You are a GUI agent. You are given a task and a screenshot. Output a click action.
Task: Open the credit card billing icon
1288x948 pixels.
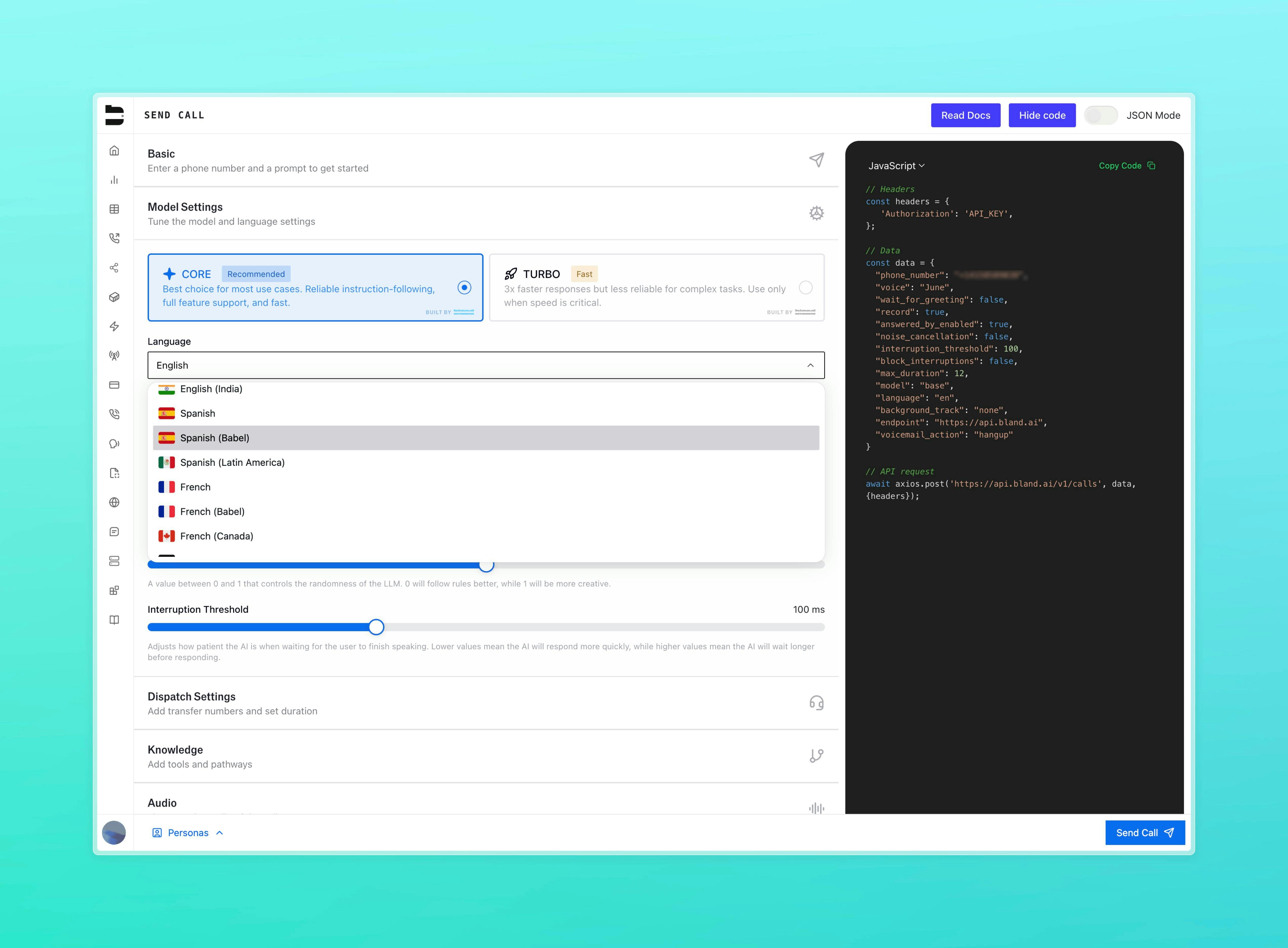114,385
